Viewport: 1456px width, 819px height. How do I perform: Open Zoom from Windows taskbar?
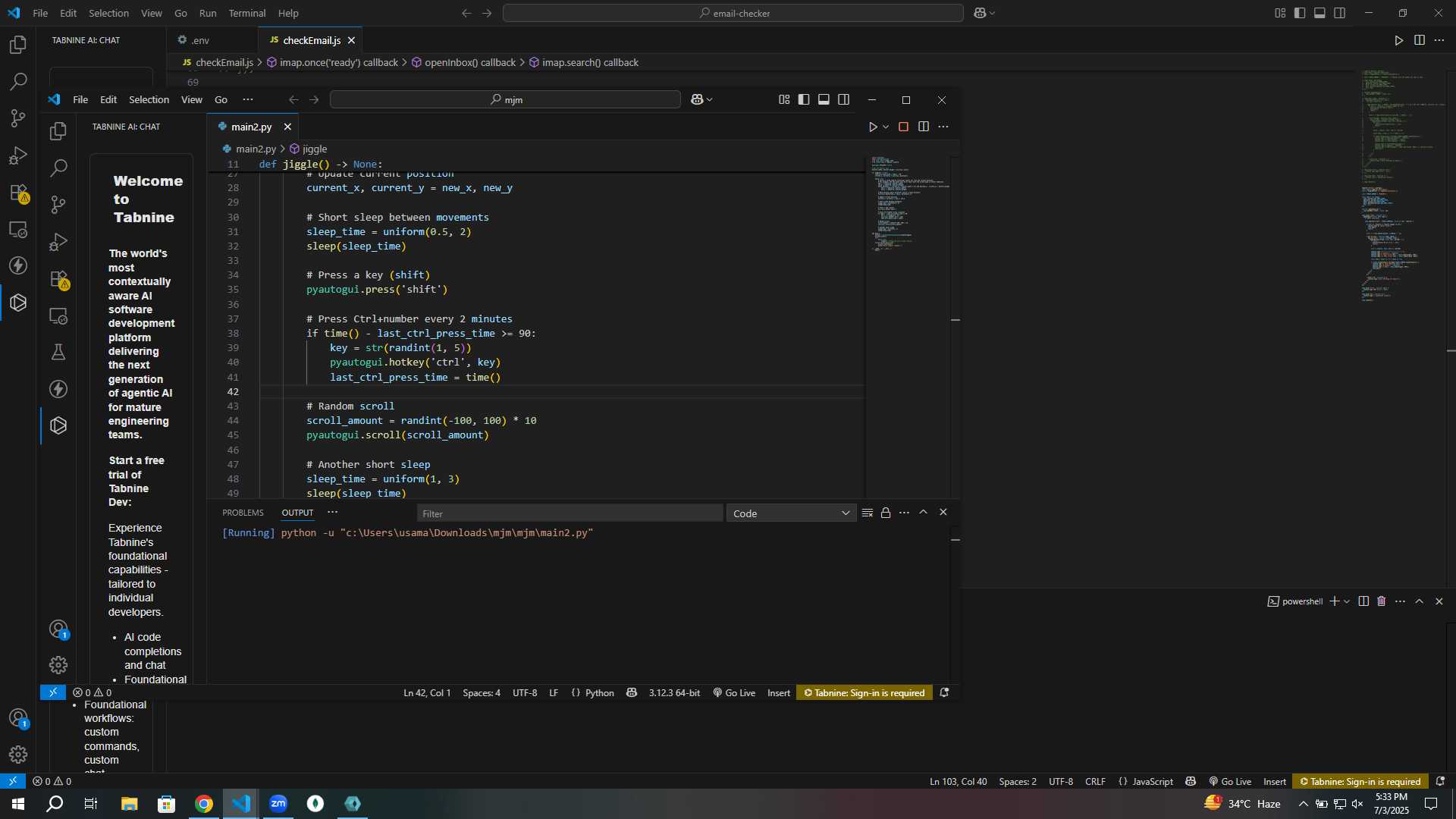point(278,804)
